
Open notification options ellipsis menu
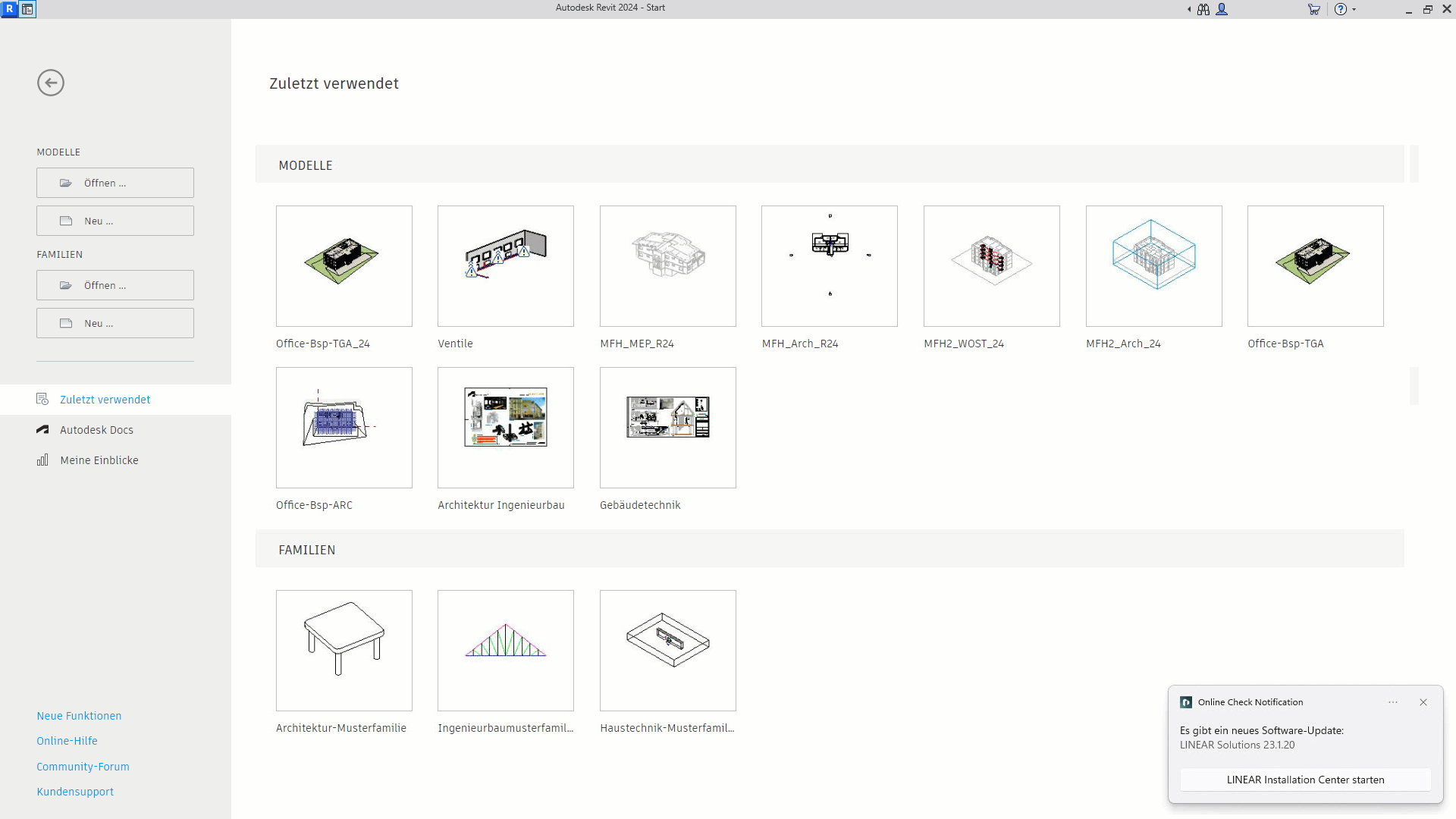click(1393, 702)
